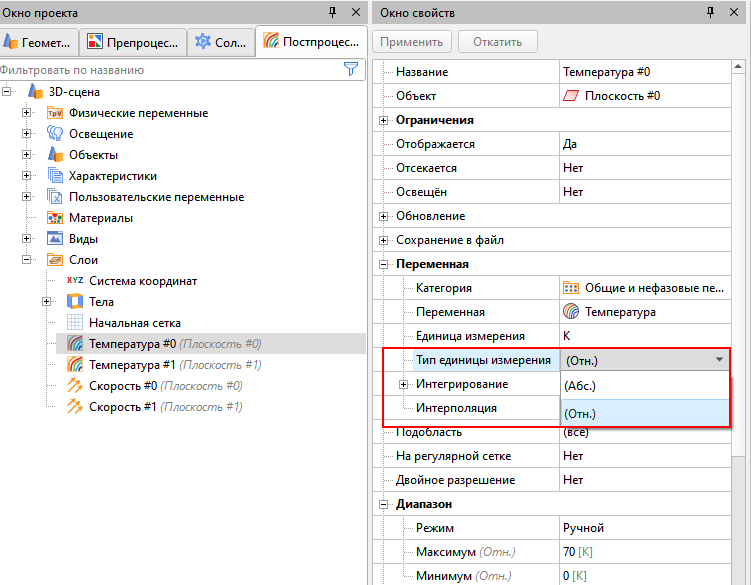Expand the Ограничения property group
This screenshot has height=585, width=751.
(x=385, y=120)
